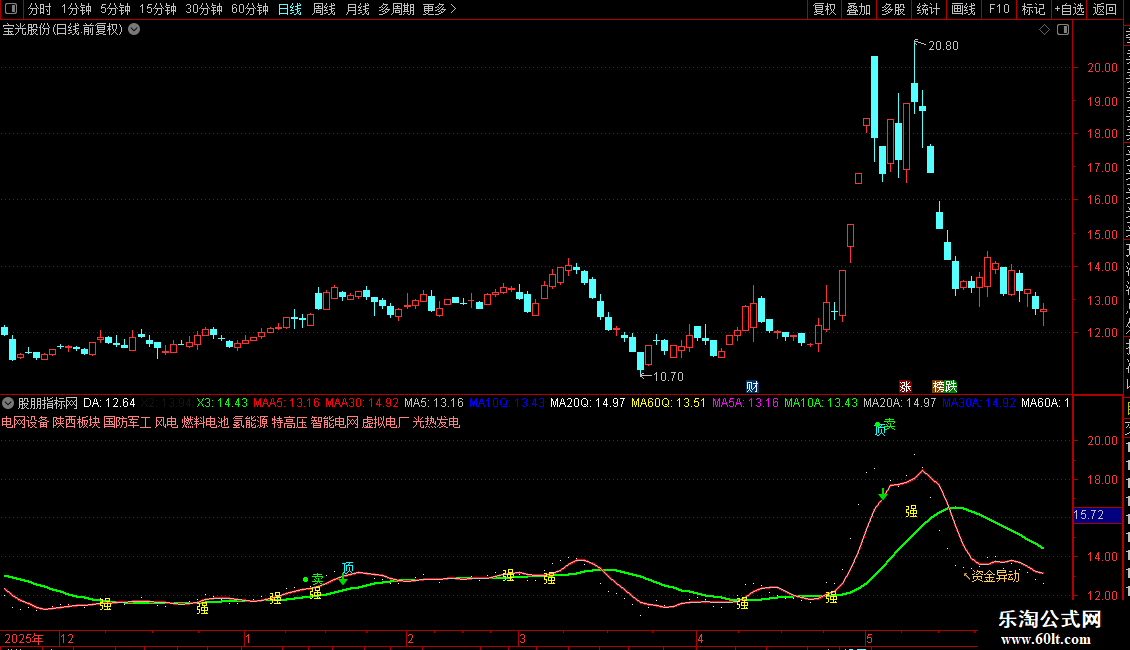Click the 涨 marker below the chart

[x=905, y=387]
